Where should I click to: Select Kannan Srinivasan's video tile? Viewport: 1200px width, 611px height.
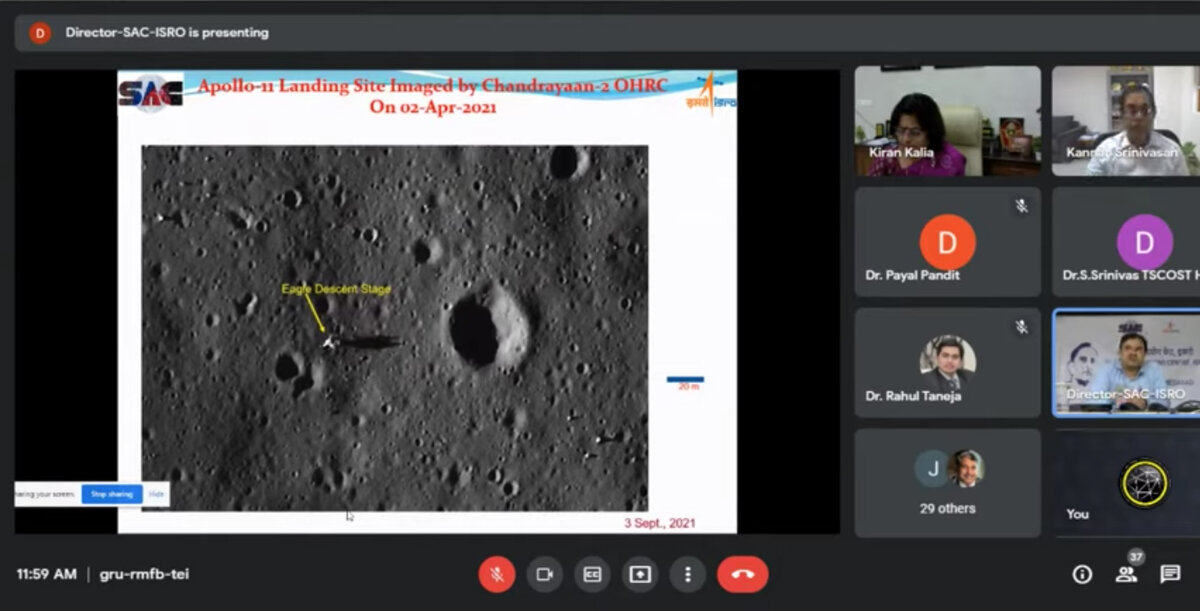[1126, 121]
